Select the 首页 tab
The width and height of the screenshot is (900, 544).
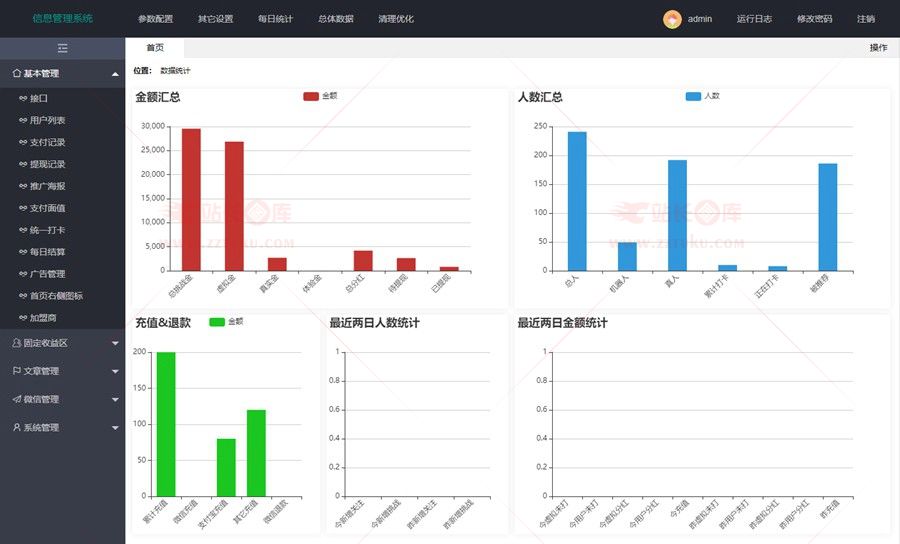coord(155,47)
